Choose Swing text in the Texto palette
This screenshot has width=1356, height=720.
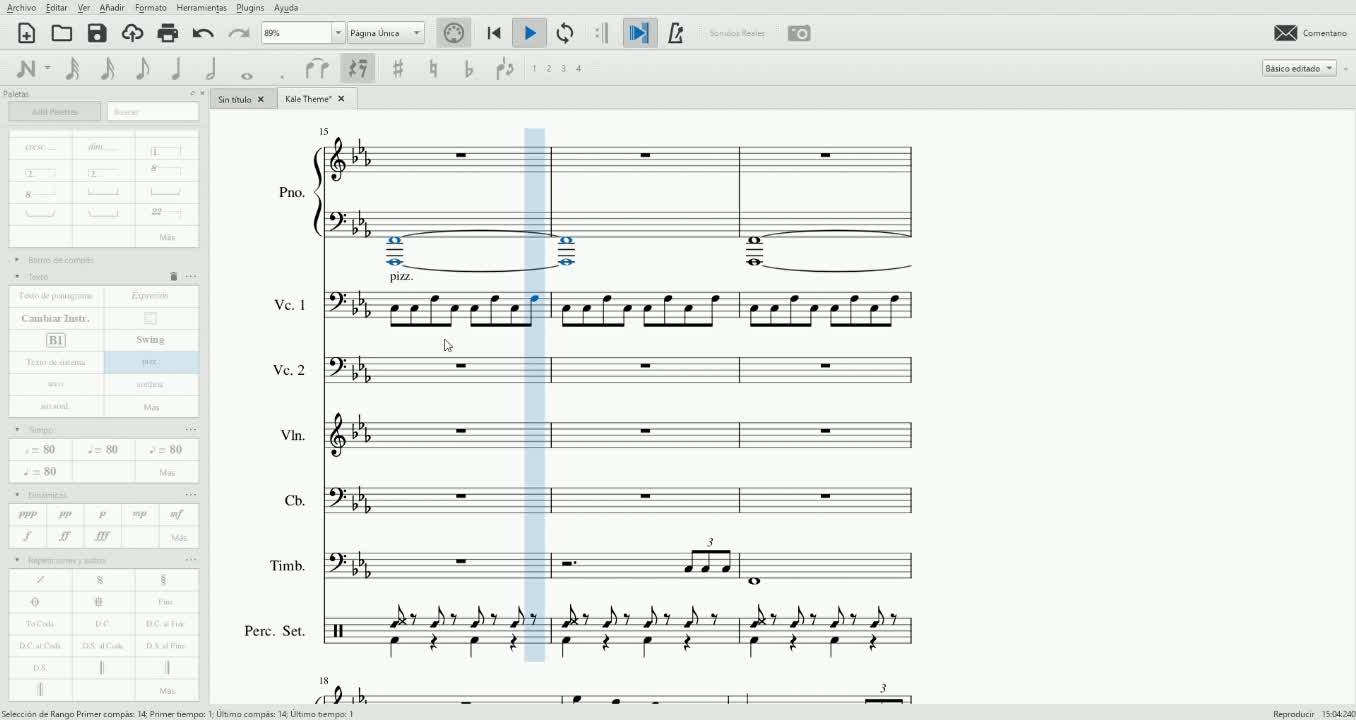[x=151, y=340]
